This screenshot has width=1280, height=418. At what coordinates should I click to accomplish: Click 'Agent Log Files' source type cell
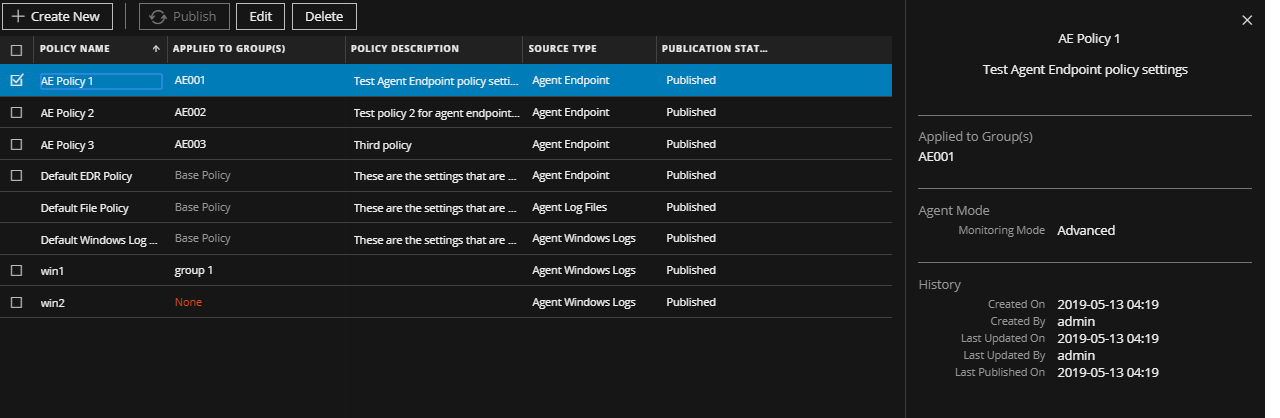tap(569, 207)
